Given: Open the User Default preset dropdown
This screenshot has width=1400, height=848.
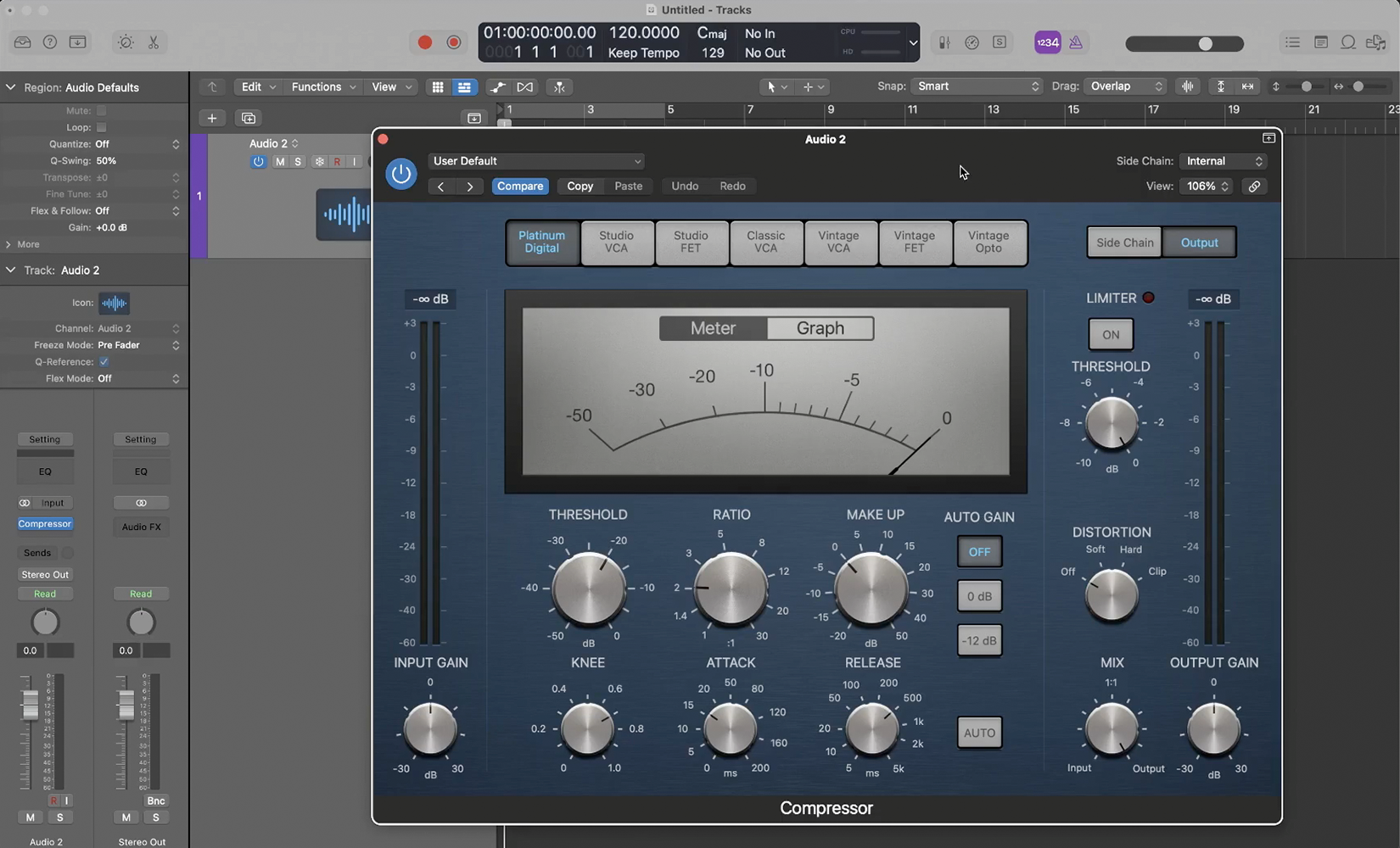Looking at the screenshot, I should (x=536, y=161).
